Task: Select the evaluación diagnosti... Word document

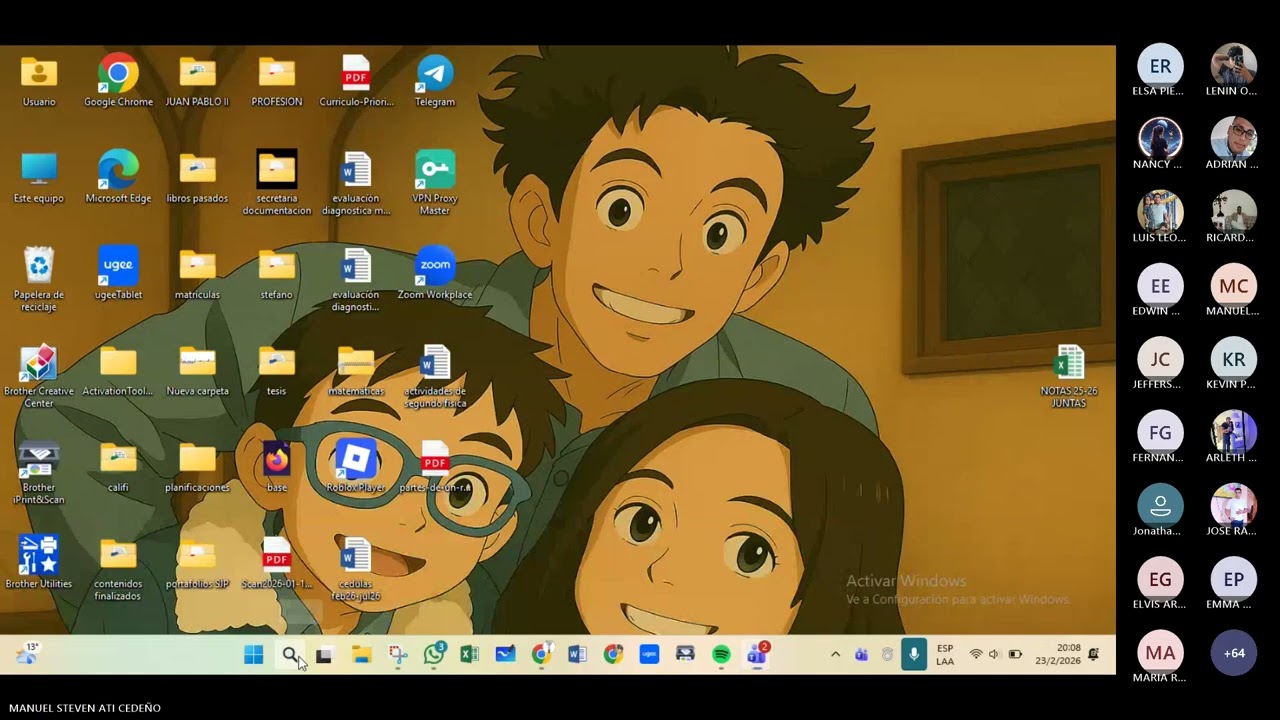Action: point(356,279)
